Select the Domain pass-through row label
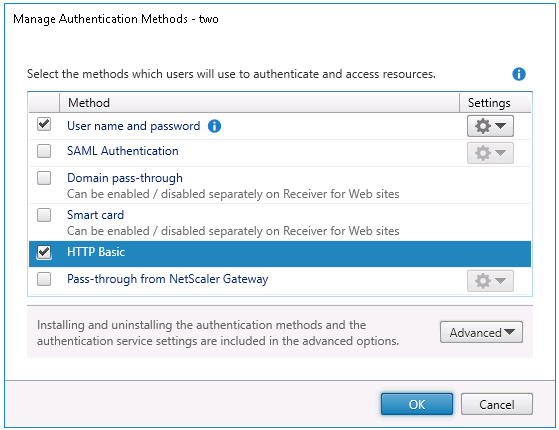The height and width of the screenshot is (430, 559). click(x=125, y=178)
